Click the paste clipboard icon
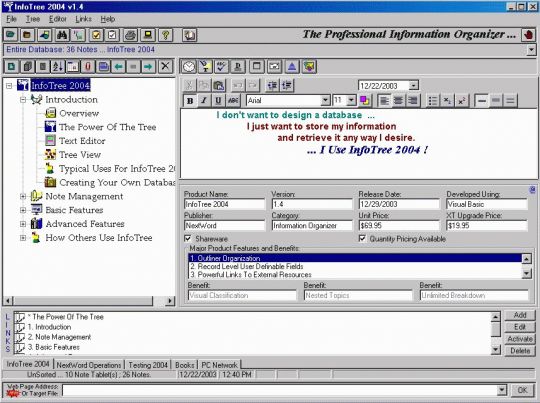This screenshot has height=403, width=540. point(219,85)
